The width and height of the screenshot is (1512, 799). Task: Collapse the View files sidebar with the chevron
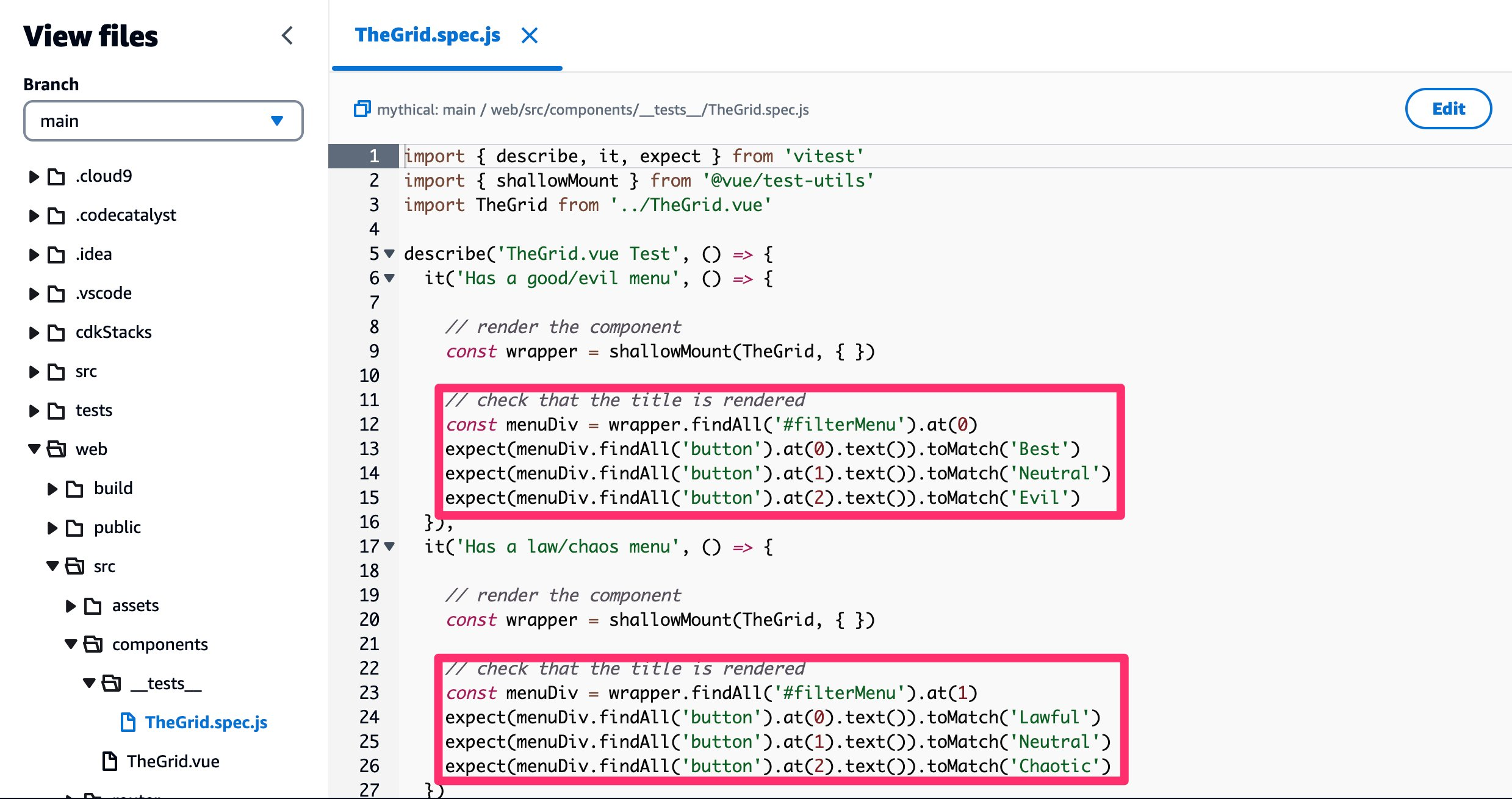coord(288,36)
